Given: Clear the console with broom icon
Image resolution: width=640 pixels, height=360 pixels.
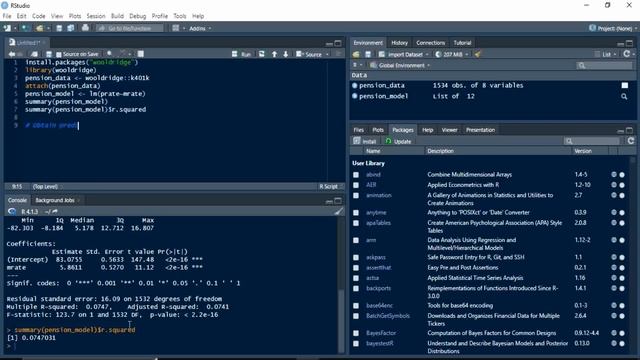Looking at the screenshot, I should point(338,211).
